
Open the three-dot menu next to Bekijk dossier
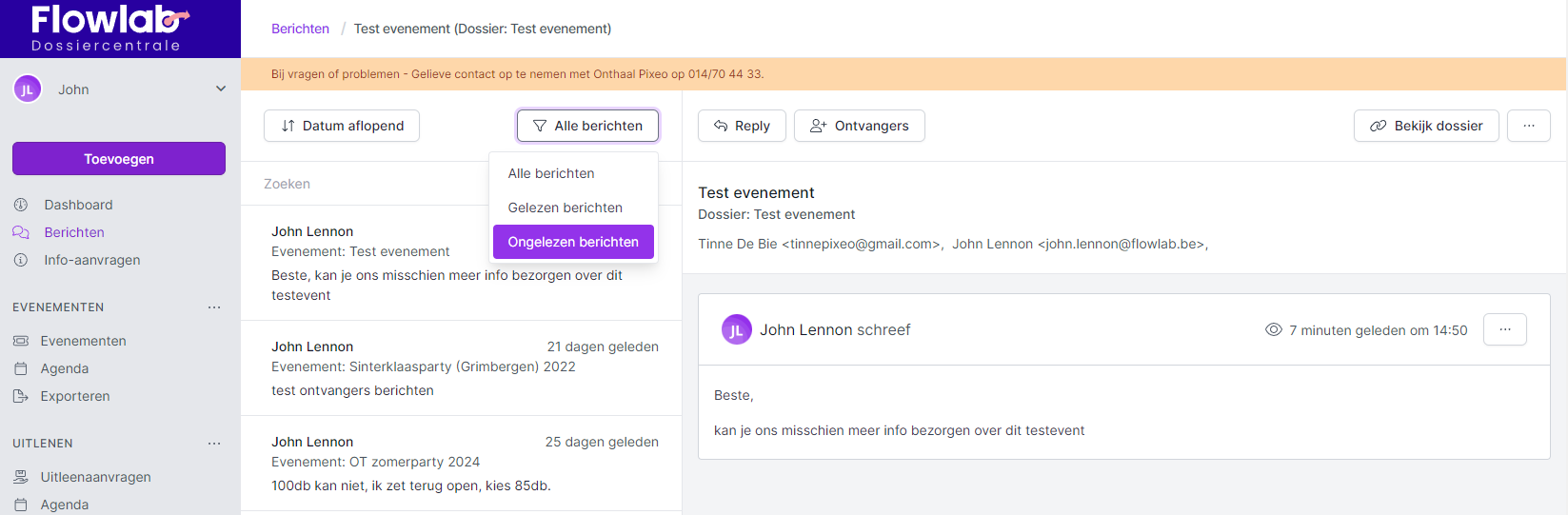point(1528,126)
